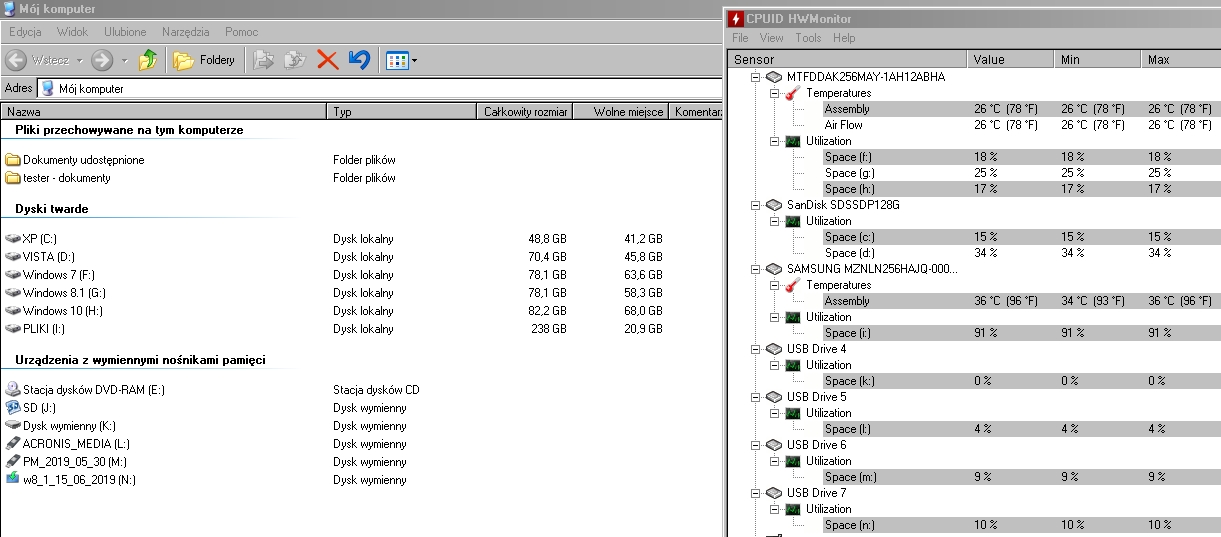Select the Stacja dysków DVD-RAM (E:) icon

pos(13,390)
